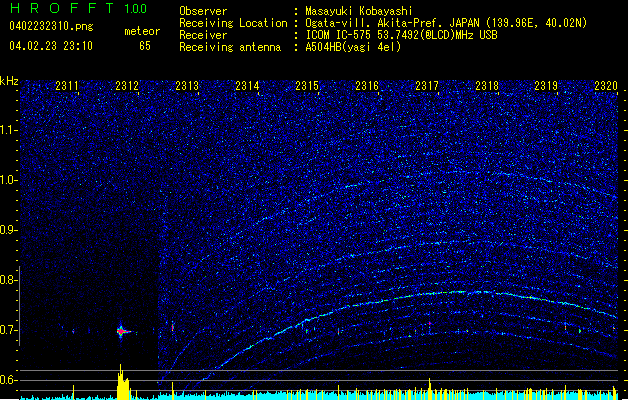
Task: Click the 2311 time marker
Action: [67, 86]
